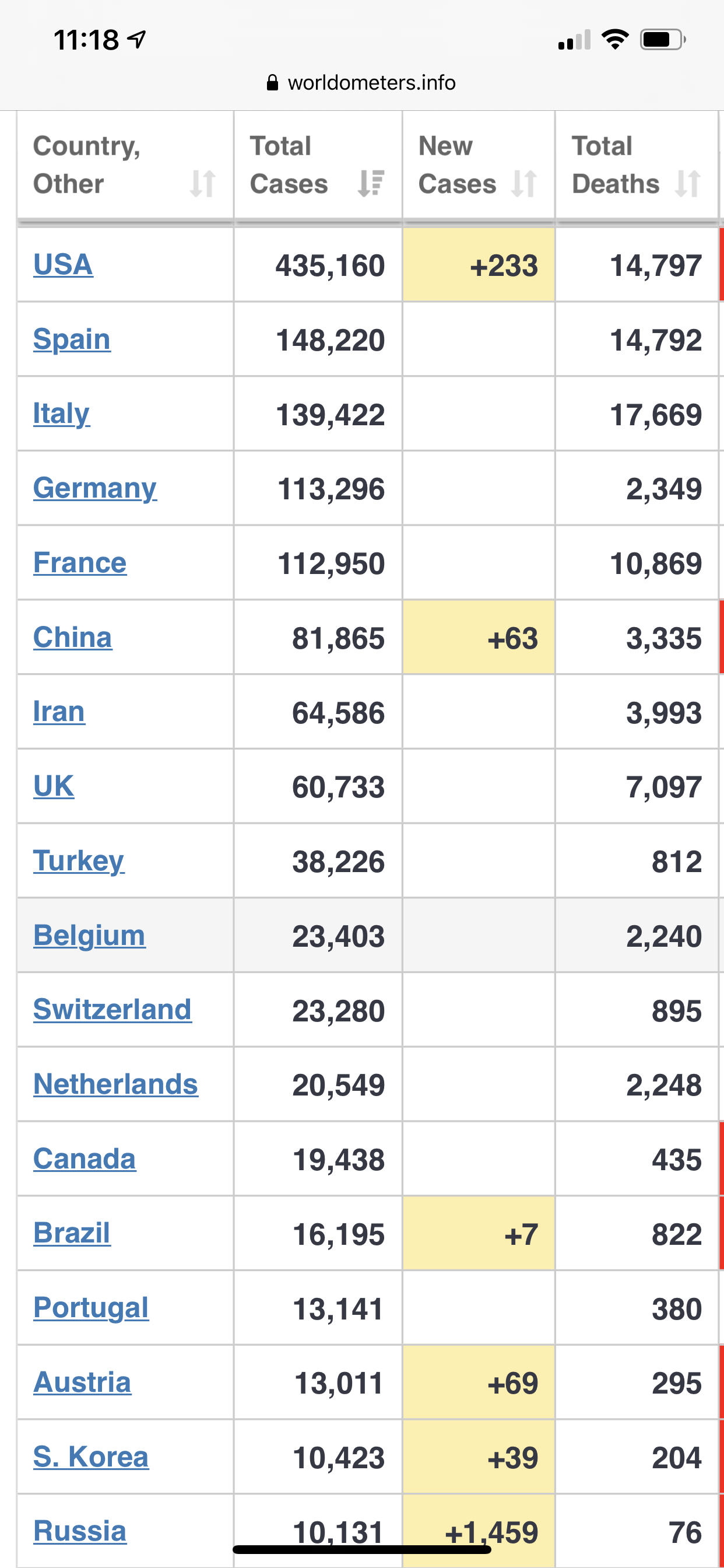Tap USA highlighted +233 new cases cell
This screenshot has width=724, height=1568.
479,265
